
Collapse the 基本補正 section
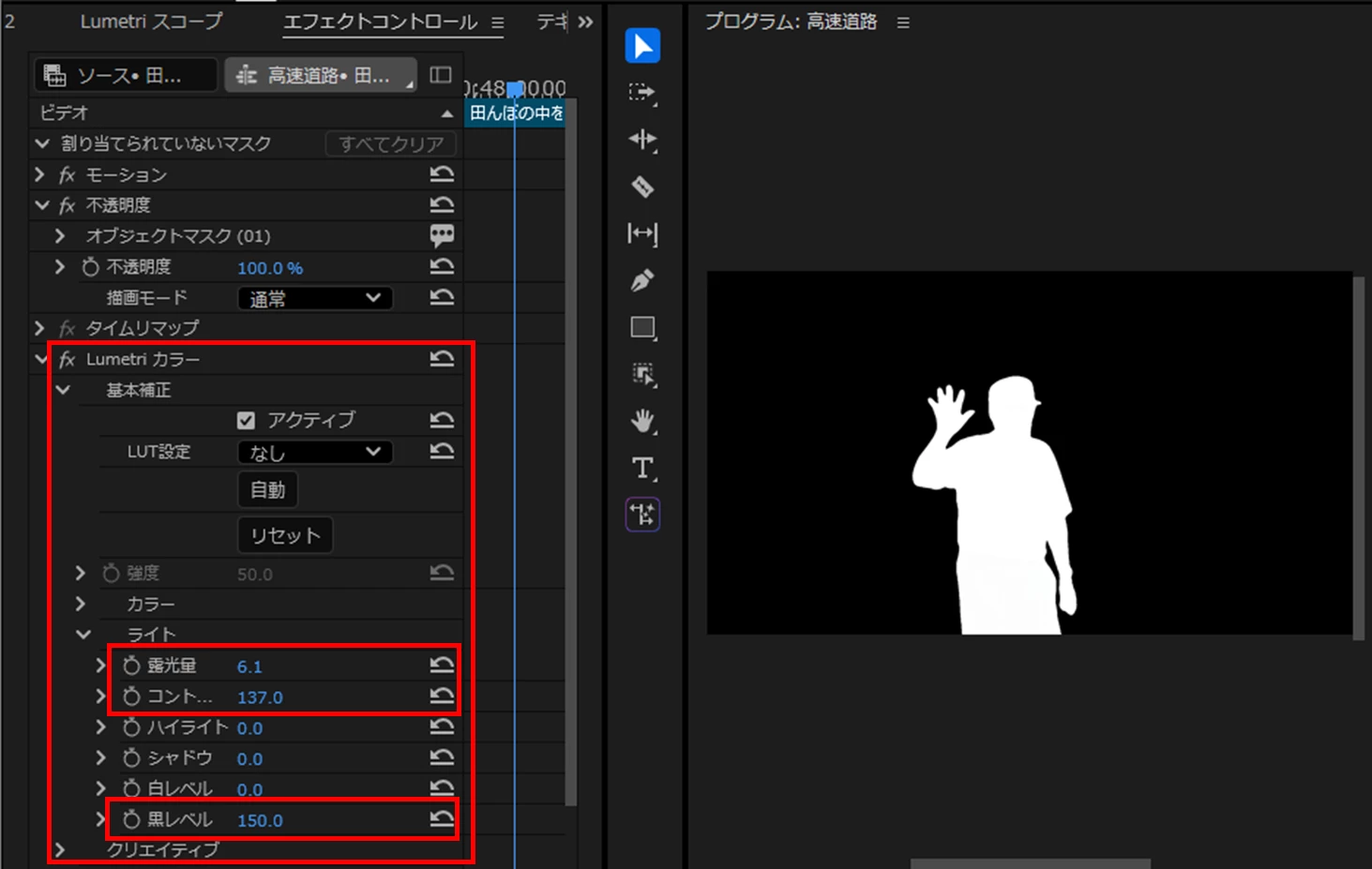63,390
